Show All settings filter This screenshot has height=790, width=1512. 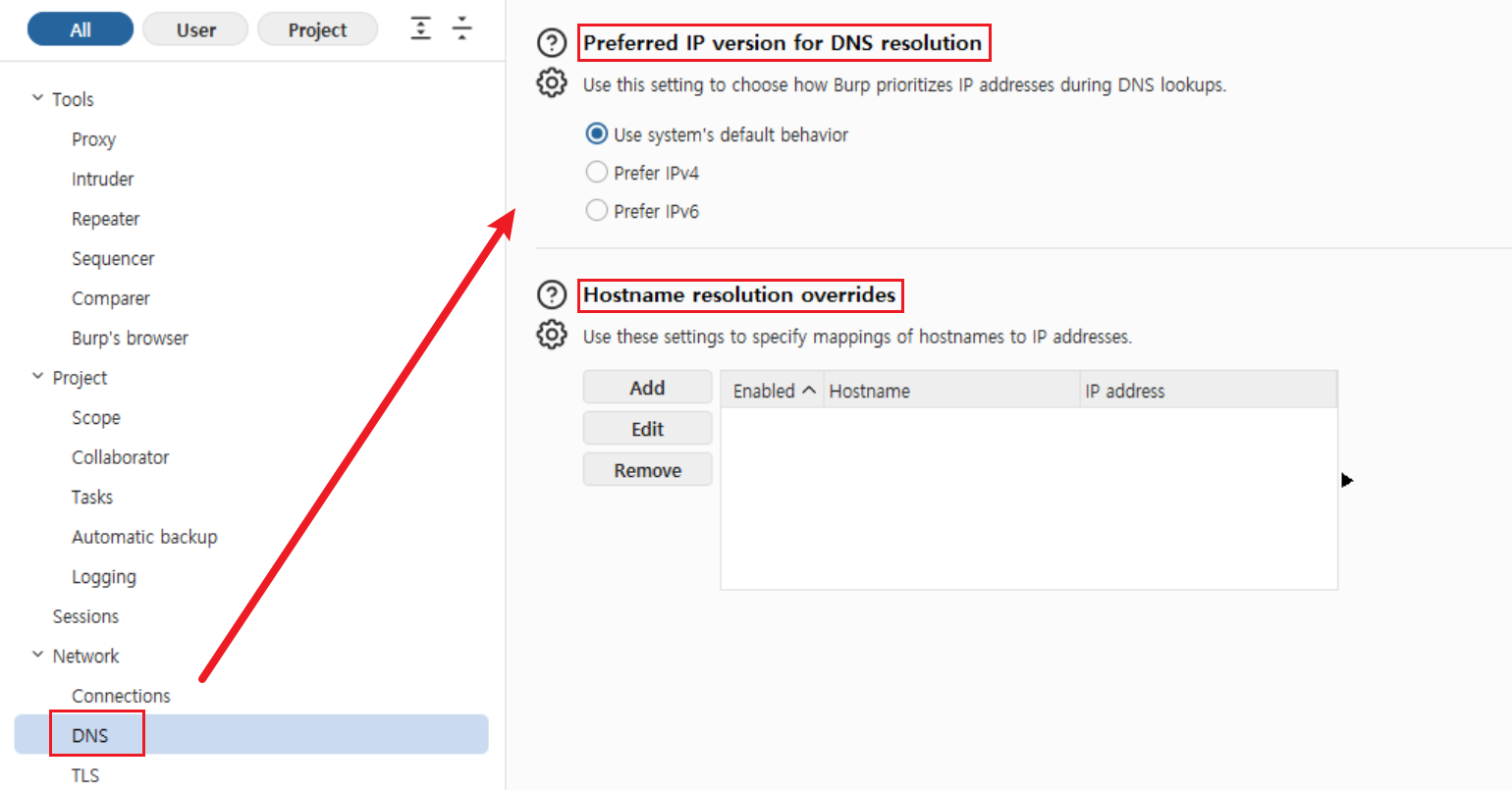click(81, 29)
